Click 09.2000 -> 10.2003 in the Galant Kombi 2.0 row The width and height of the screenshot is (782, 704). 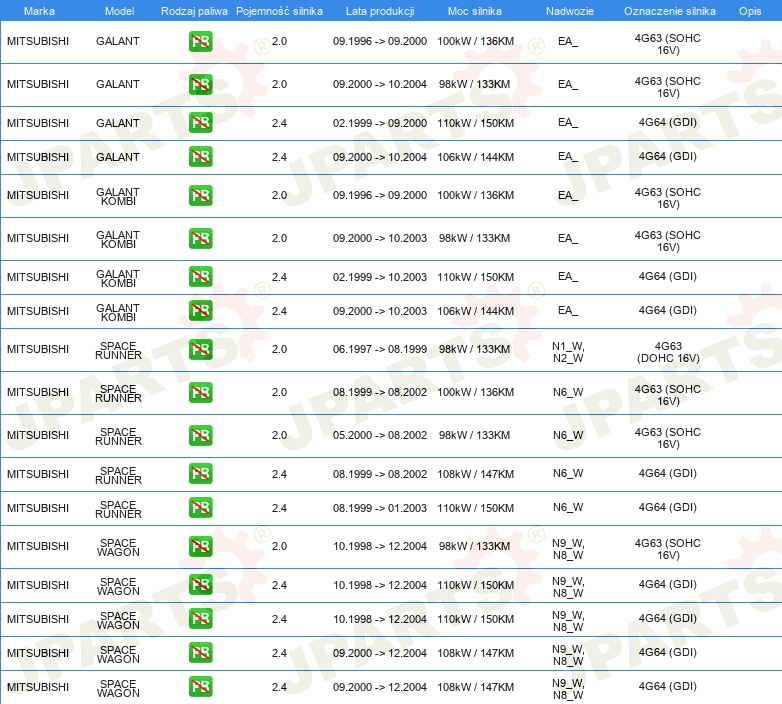tap(380, 238)
